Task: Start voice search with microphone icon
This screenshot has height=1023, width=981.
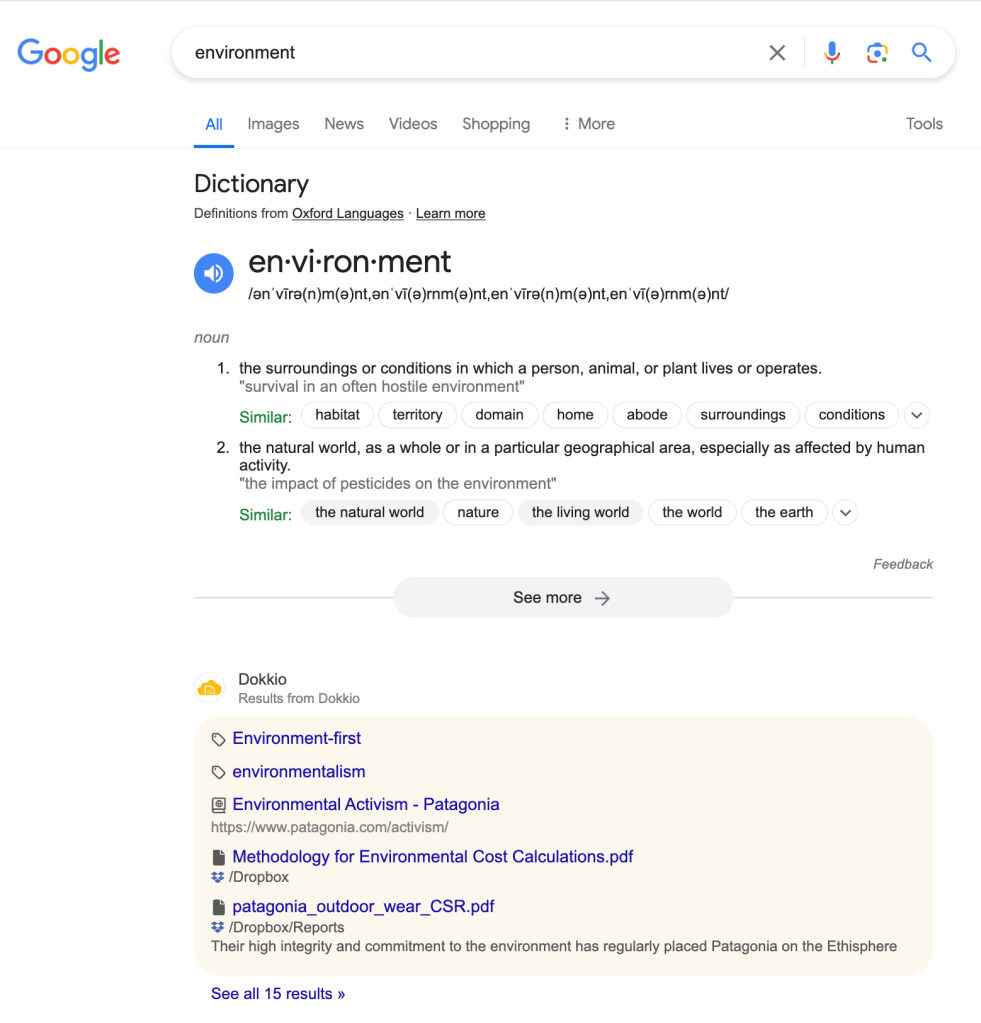Action: 832,53
